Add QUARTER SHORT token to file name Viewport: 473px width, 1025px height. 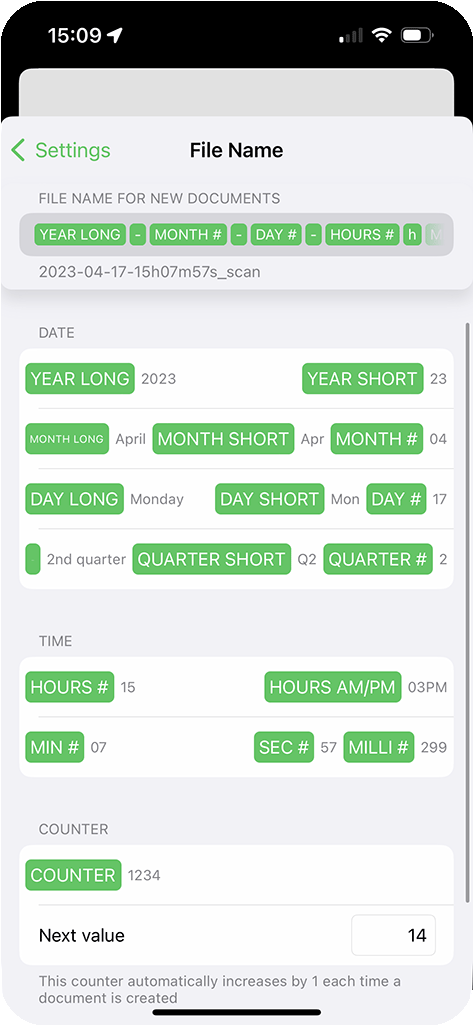[212, 559]
